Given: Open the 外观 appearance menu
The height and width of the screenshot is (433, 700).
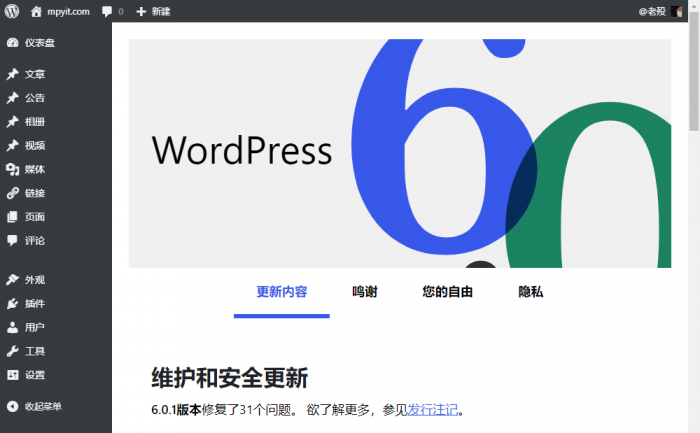Looking at the screenshot, I should pyautogui.click(x=34, y=280).
